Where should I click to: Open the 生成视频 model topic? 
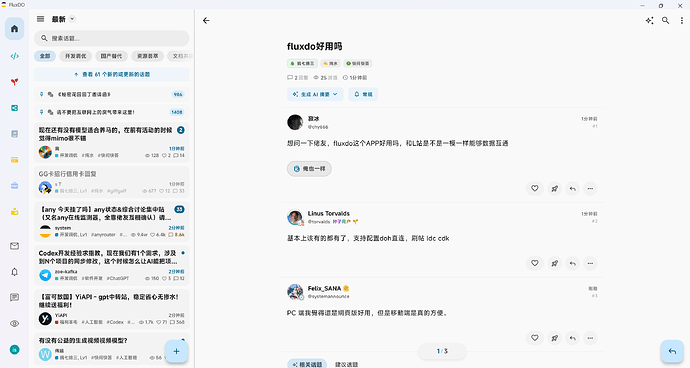click(x=112, y=348)
